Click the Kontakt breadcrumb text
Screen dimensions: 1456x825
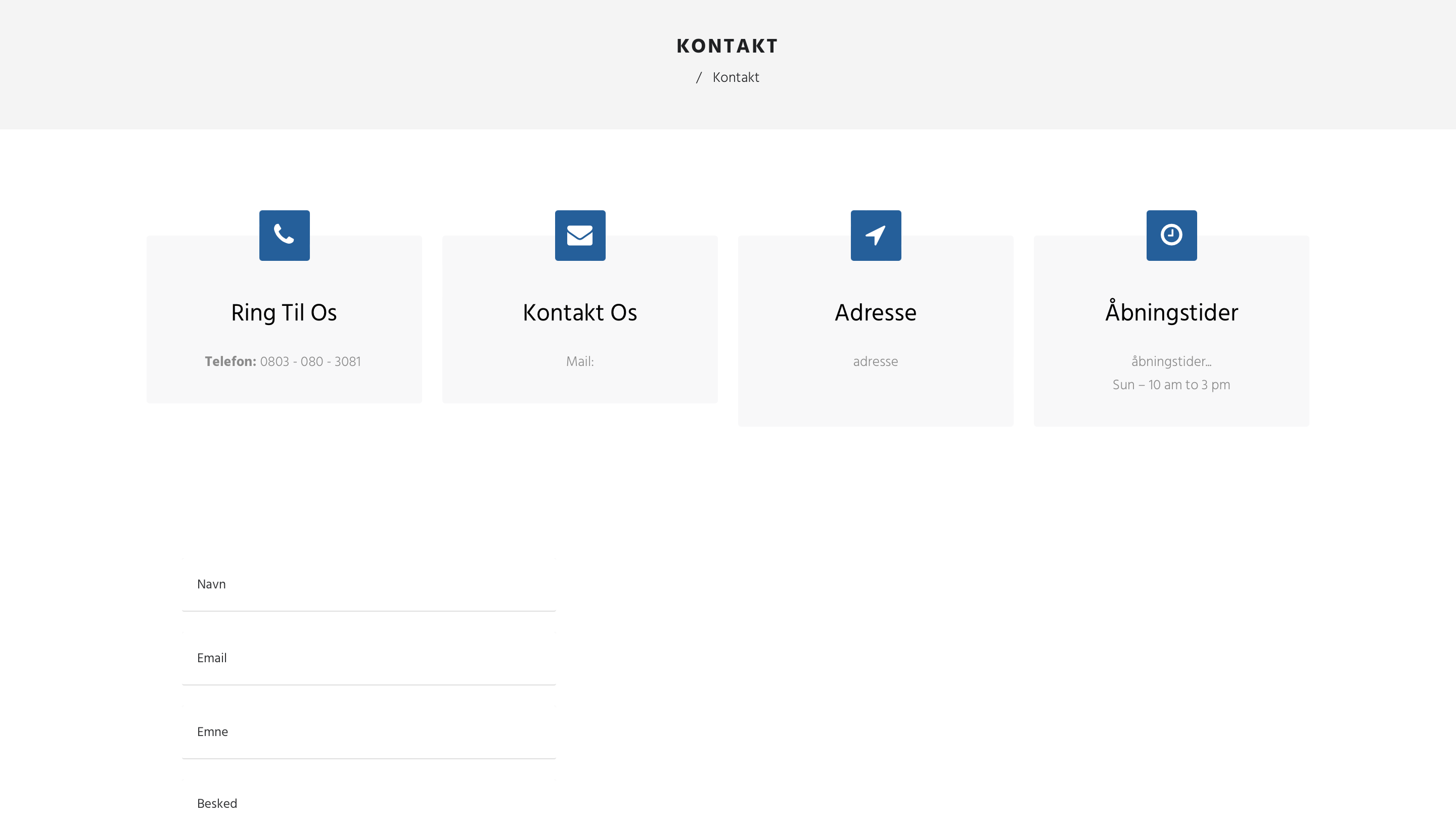point(736,78)
